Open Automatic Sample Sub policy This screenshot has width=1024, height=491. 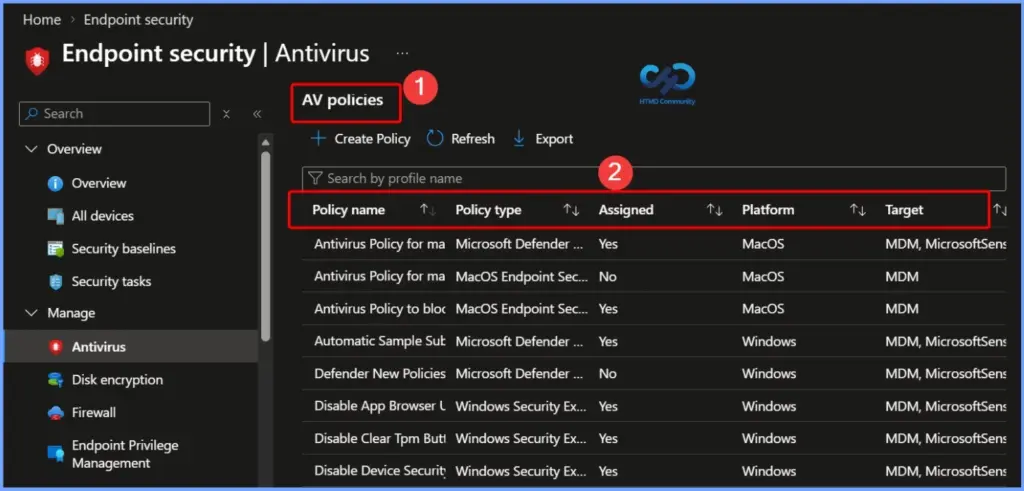coord(379,341)
